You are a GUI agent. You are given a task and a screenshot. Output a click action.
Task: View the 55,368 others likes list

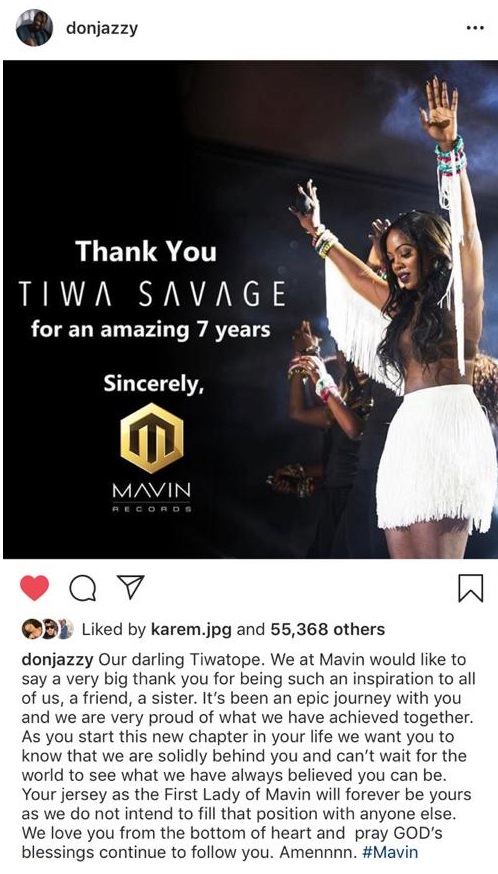(x=327, y=630)
